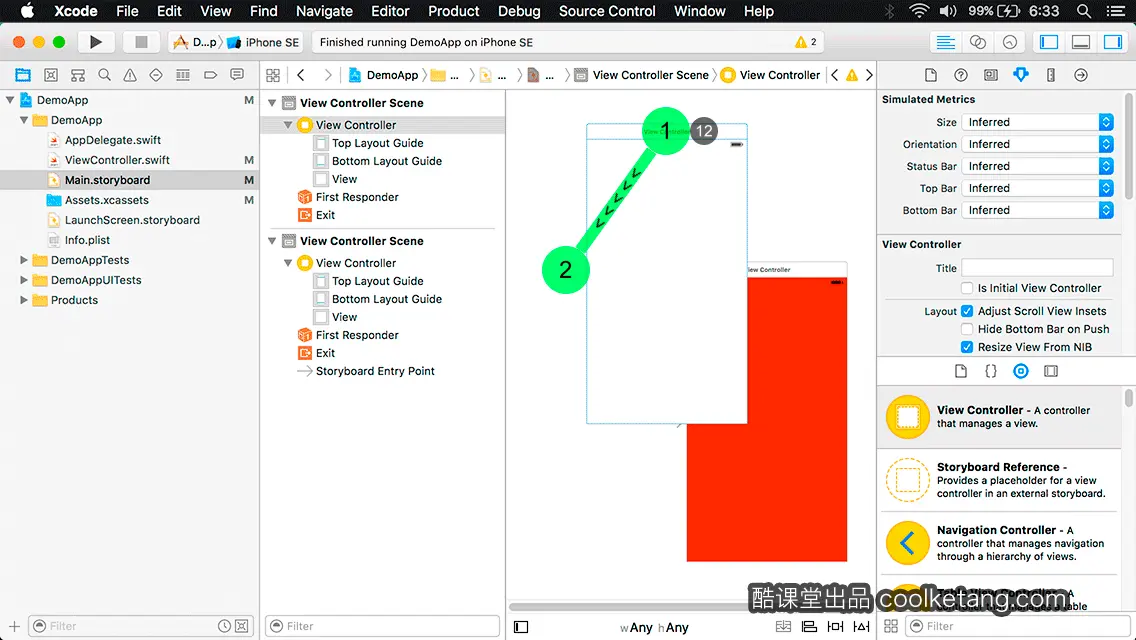Open the Orientation dropdown
Image resolution: width=1136 pixels, height=640 pixels.
coord(1037,144)
